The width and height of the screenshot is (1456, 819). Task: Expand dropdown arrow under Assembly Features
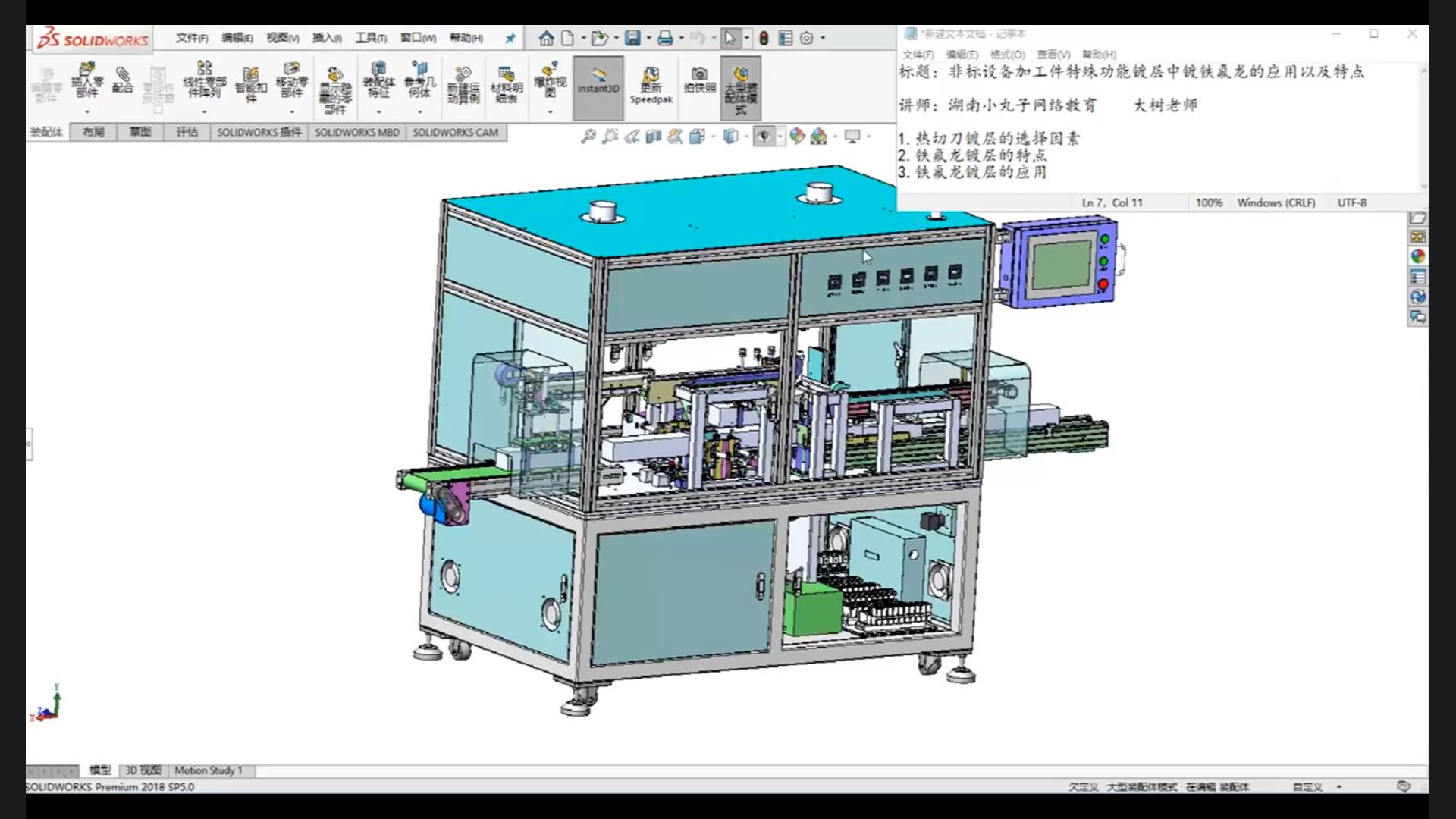click(378, 112)
